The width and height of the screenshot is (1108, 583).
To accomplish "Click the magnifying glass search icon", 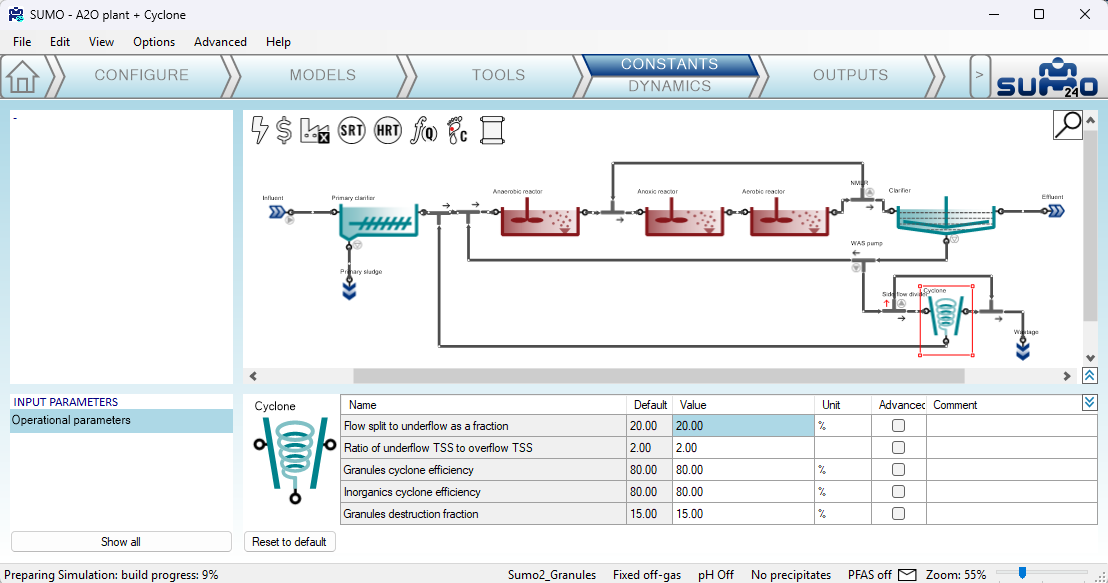I will (x=1068, y=124).
